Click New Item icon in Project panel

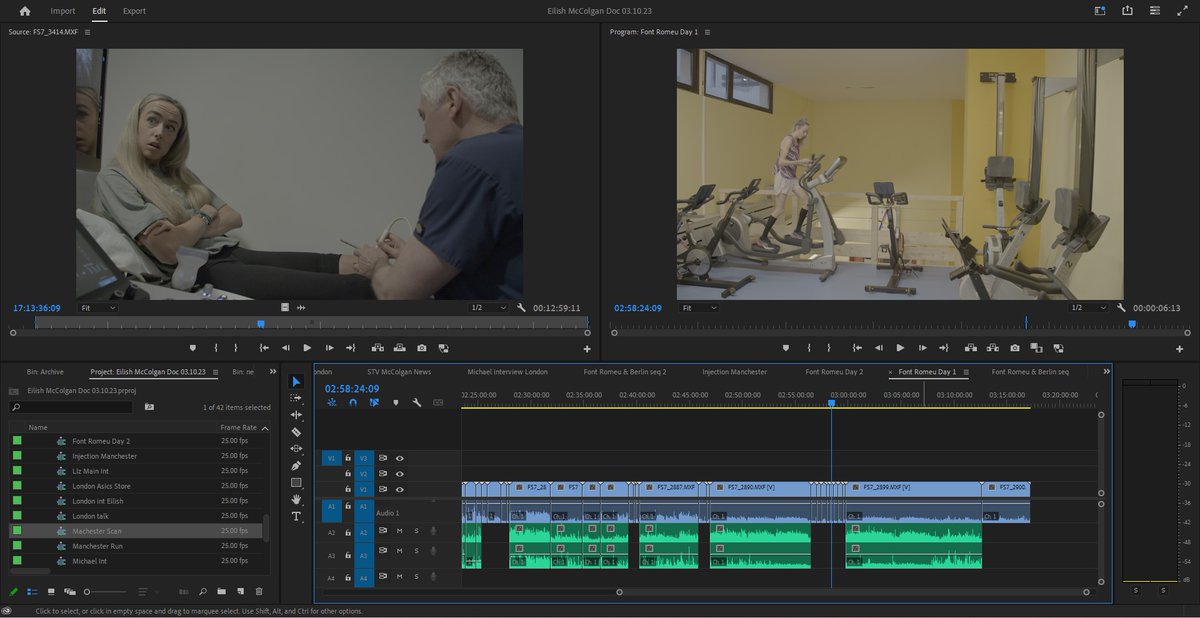pos(240,592)
